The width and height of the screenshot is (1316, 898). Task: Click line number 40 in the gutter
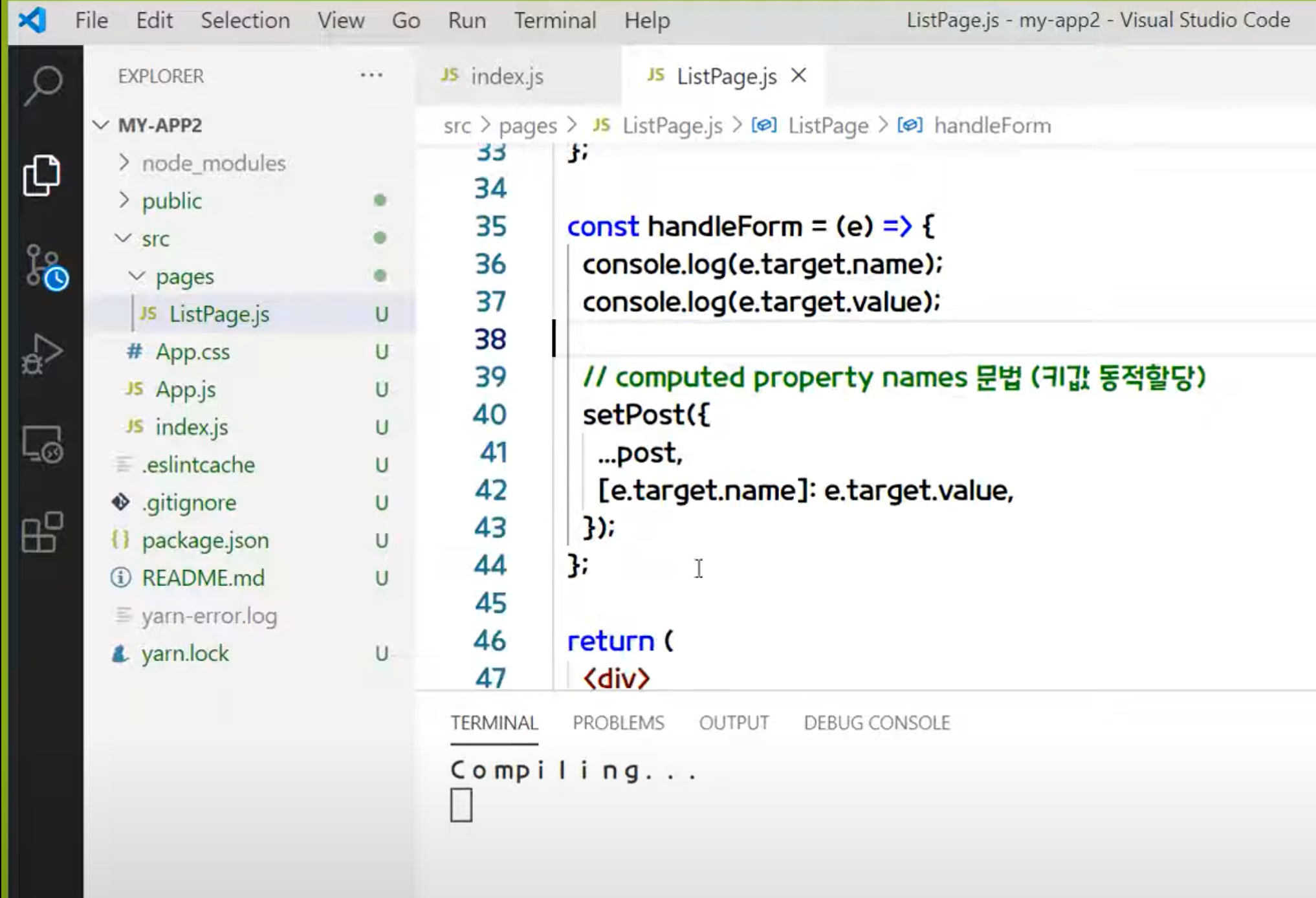tap(490, 414)
